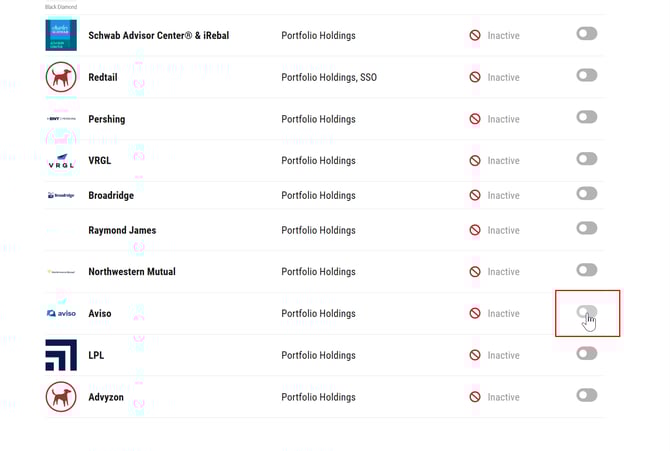Click the Pershing logo icon
This screenshot has height=451, width=670.
(61, 118)
